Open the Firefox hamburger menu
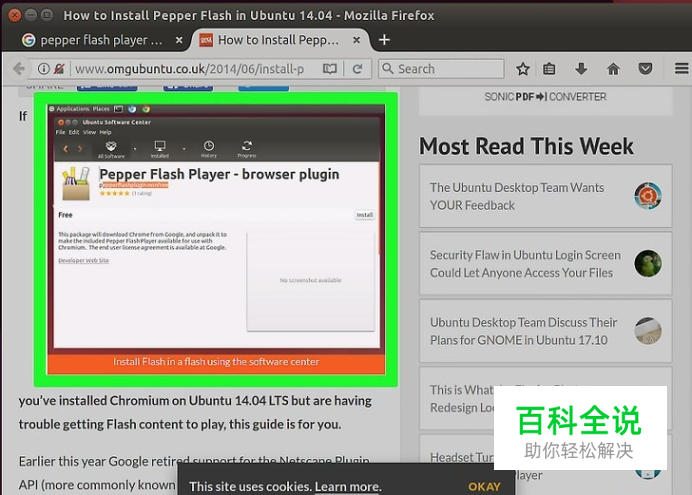 pos(681,69)
